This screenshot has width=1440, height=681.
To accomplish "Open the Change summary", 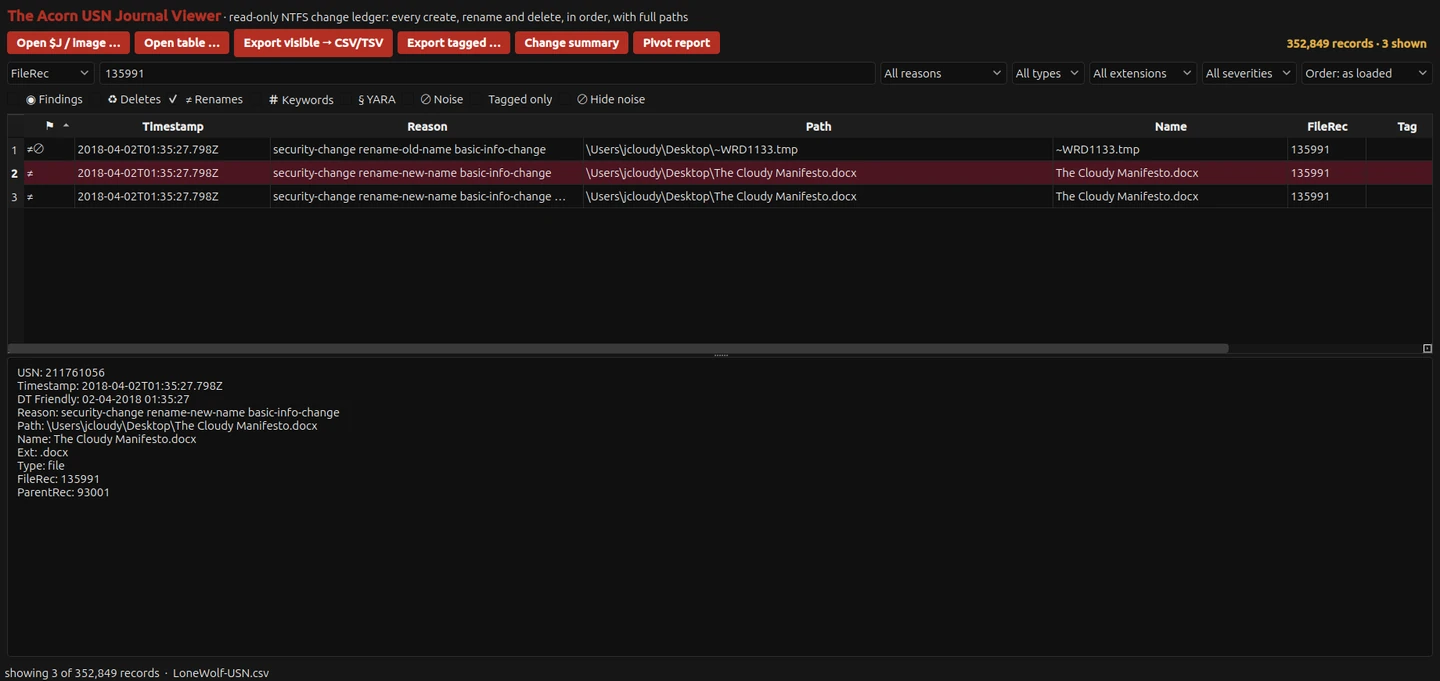I will [x=572, y=43].
